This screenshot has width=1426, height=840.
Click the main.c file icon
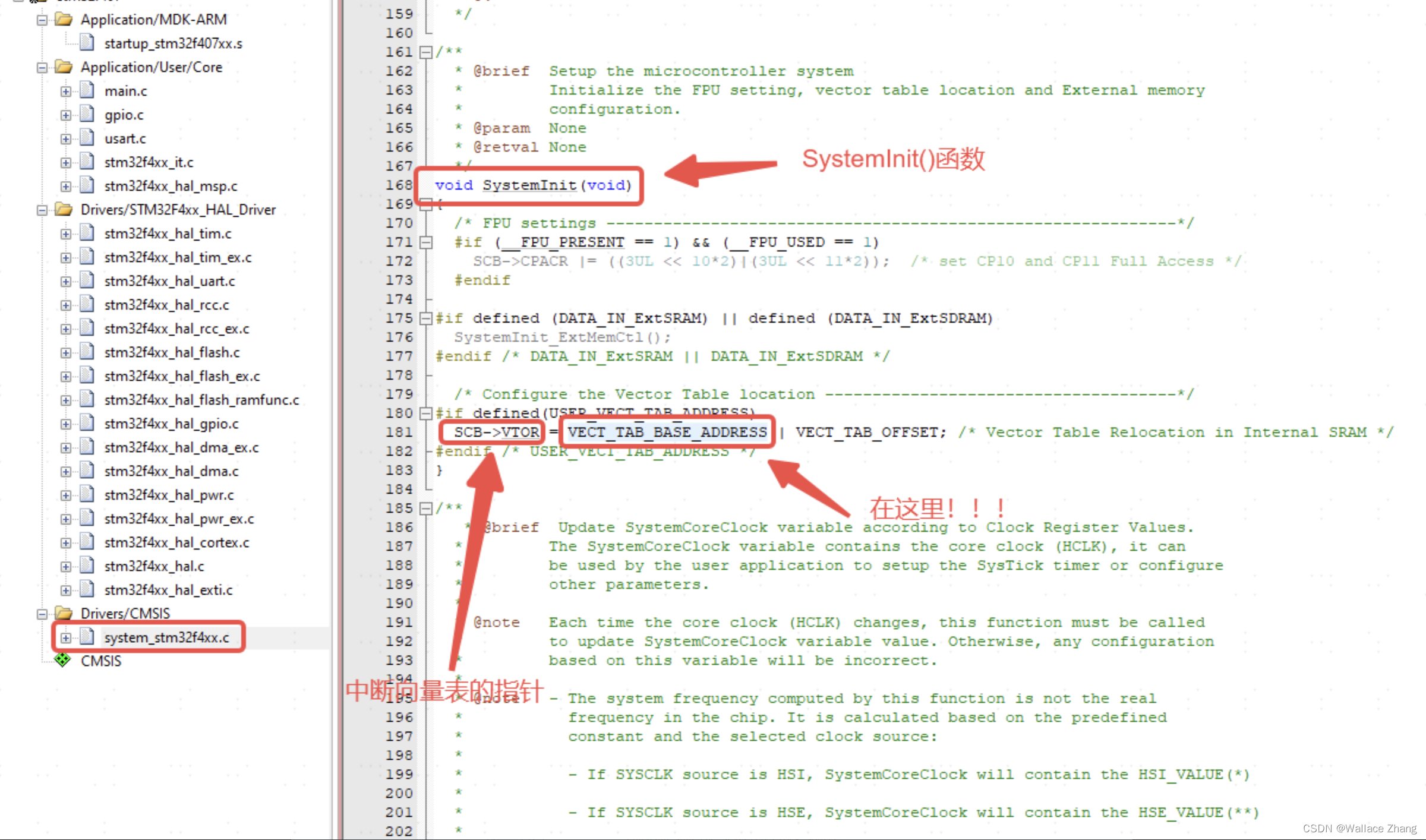(x=87, y=90)
